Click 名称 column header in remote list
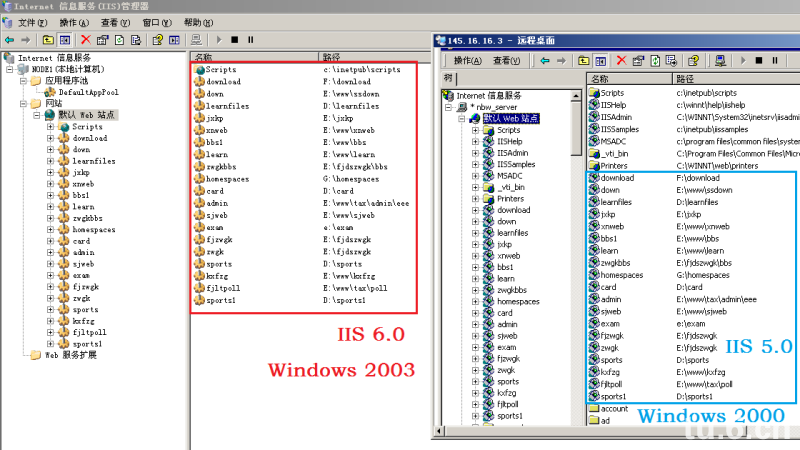 point(629,79)
